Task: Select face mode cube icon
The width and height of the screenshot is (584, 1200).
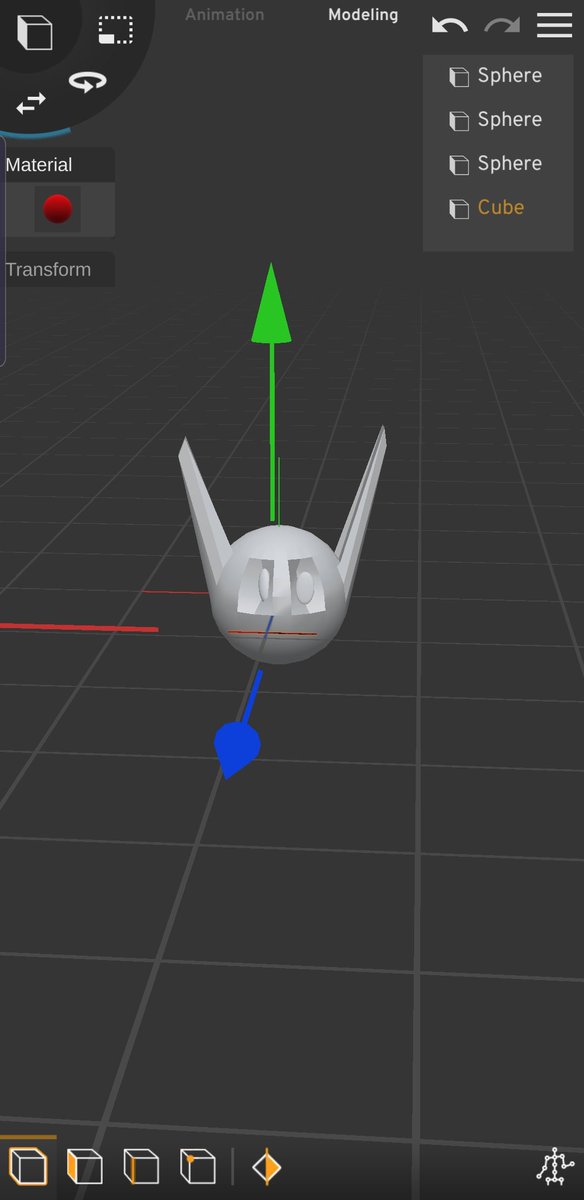Action: coord(85,1167)
